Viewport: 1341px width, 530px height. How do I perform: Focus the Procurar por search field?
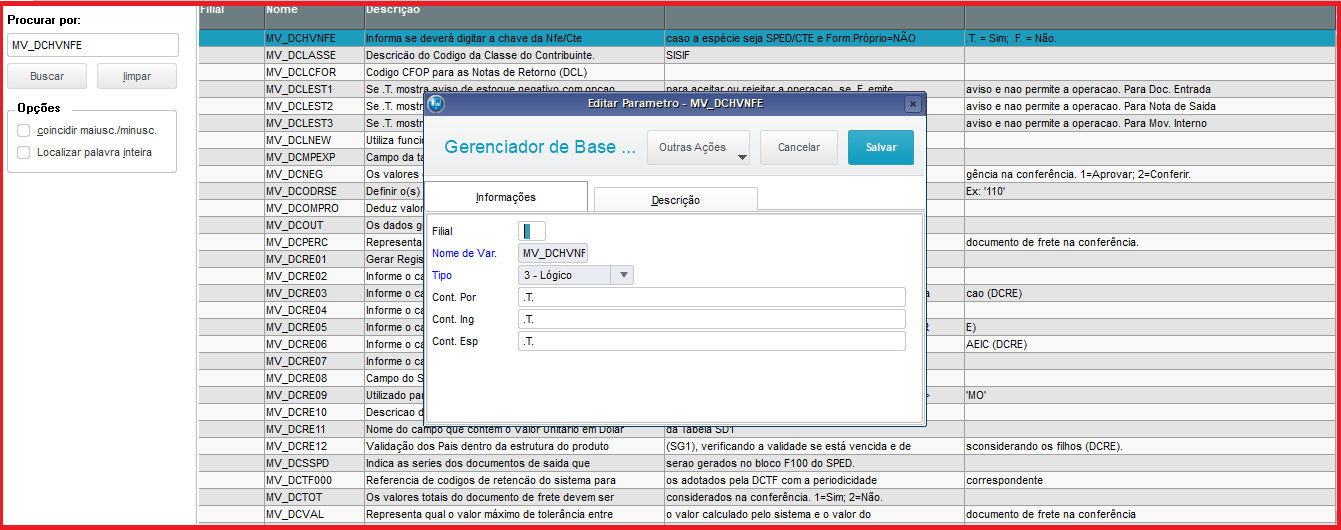[92, 45]
